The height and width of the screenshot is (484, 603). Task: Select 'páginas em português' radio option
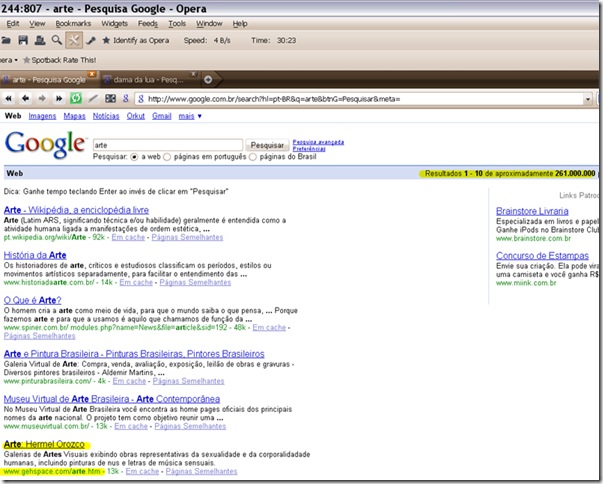pos(167,157)
